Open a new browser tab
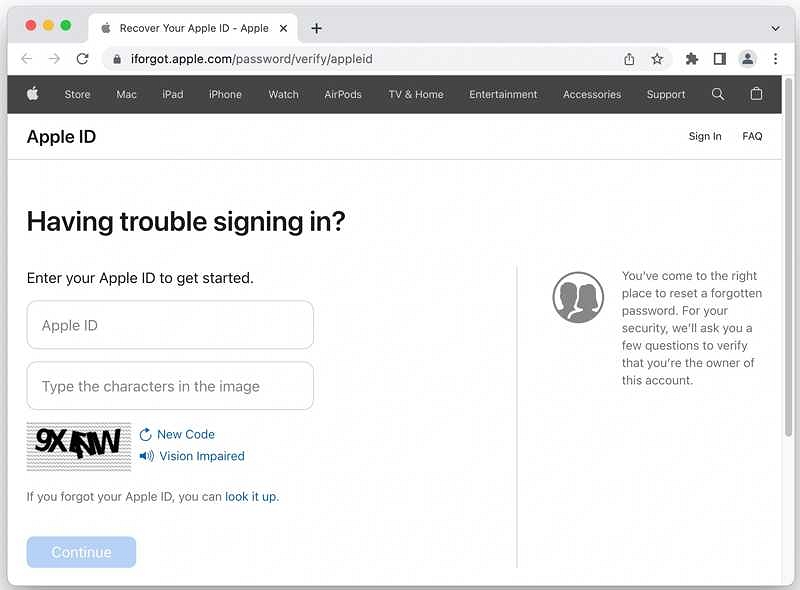This screenshot has width=800, height=590. (x=317, y=28)
